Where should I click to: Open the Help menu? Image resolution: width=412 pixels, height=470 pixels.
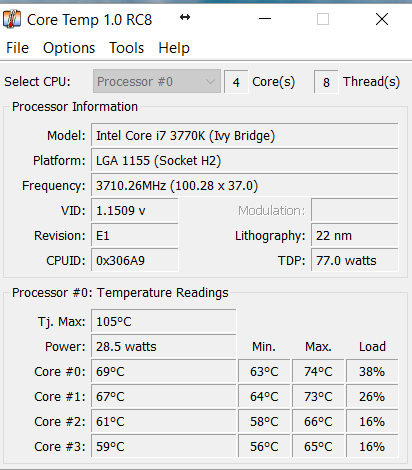coord(174,48)
